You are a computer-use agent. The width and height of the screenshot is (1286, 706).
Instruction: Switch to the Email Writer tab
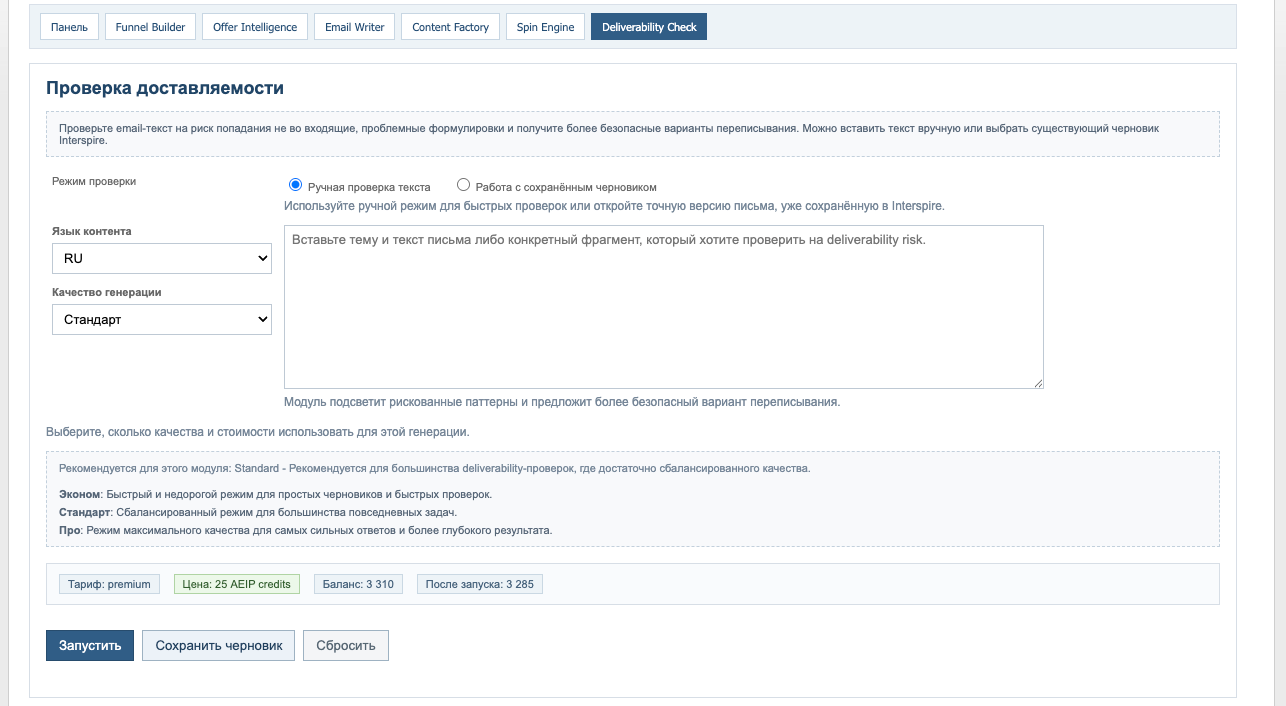coord(354,26)
